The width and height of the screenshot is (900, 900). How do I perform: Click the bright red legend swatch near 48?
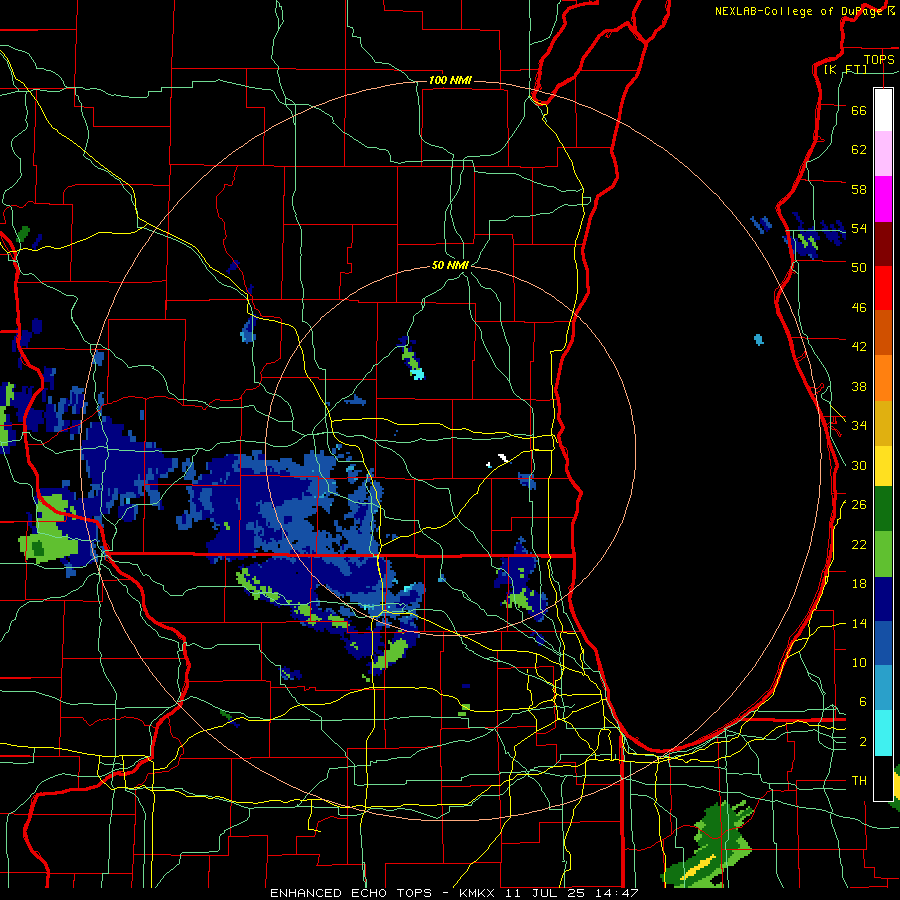[883, 288]
